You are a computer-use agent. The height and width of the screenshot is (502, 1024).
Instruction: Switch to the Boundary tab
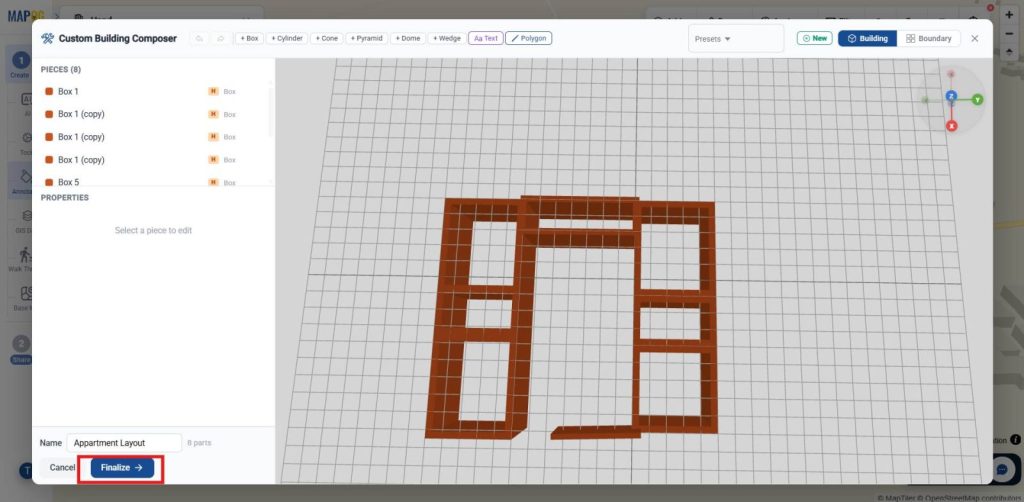pos(928,39)
